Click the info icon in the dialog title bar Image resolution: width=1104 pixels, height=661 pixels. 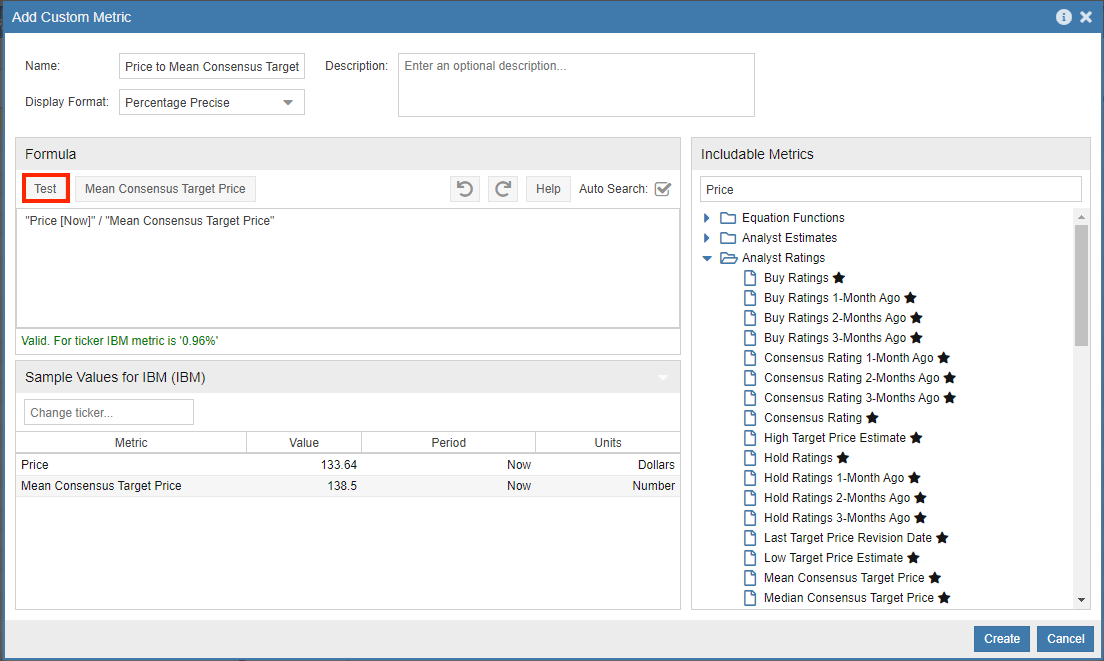tap(1063, 16)
